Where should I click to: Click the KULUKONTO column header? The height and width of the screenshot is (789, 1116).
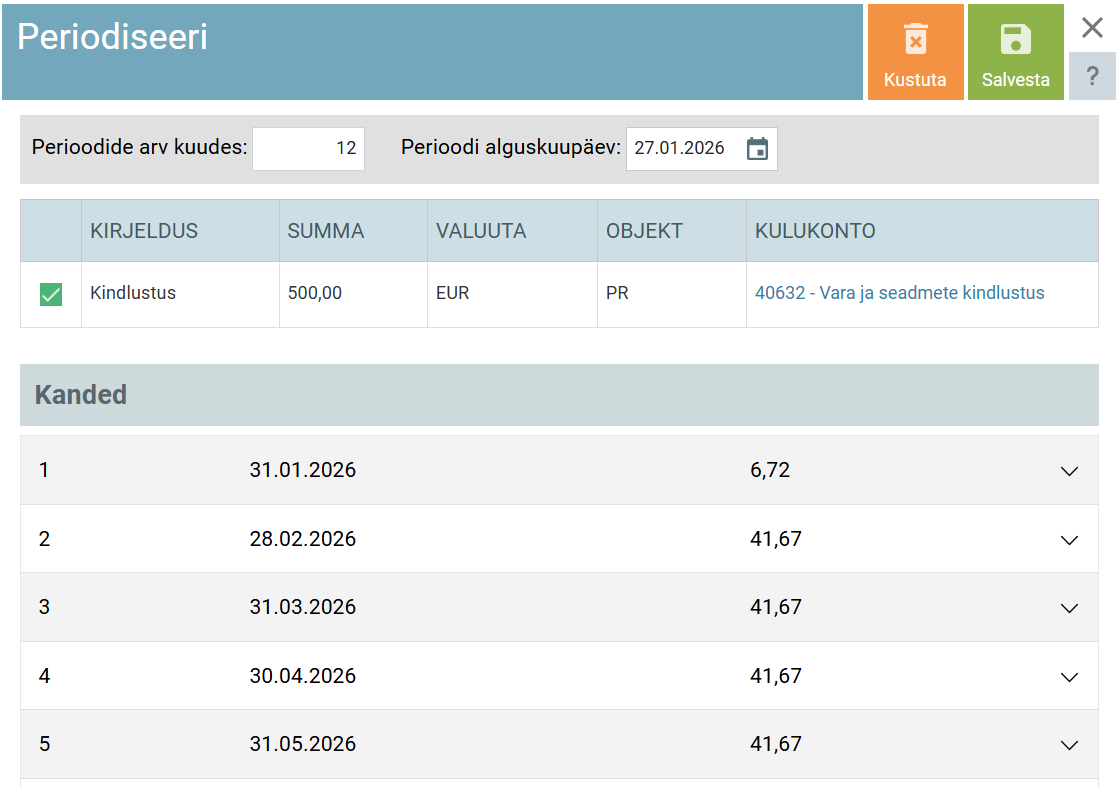point(922,231)
